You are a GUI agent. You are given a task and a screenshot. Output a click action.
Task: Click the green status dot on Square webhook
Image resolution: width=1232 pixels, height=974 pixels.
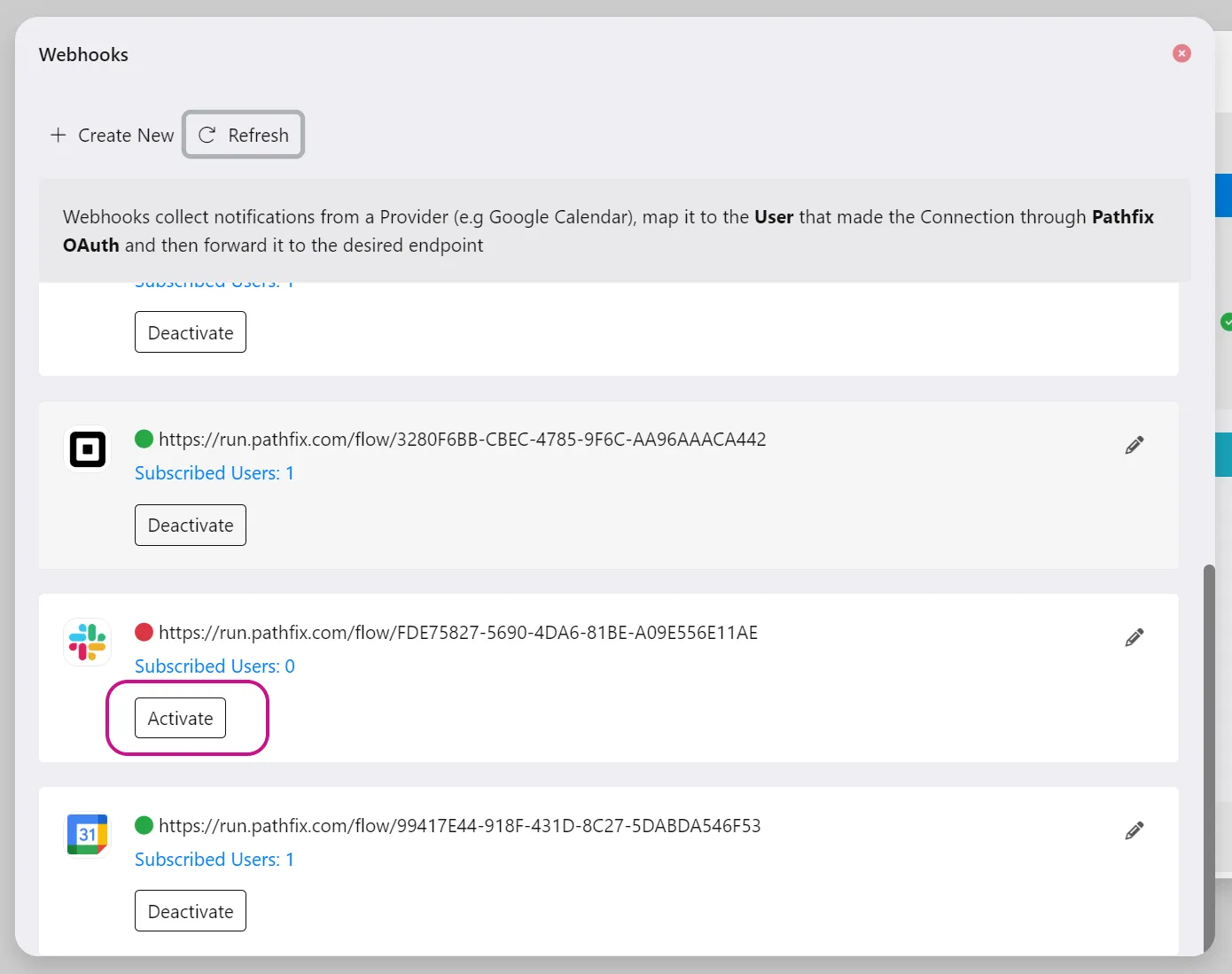[x=144, y=439]
